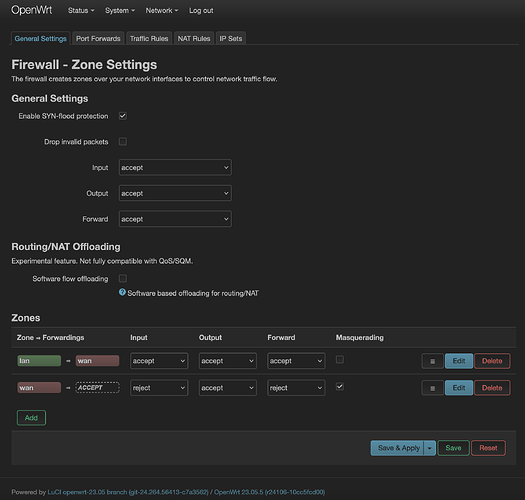The height and width of the screenshot is (500, 525).
Task: Open the Network menu
Action: (x=162, y=10)
